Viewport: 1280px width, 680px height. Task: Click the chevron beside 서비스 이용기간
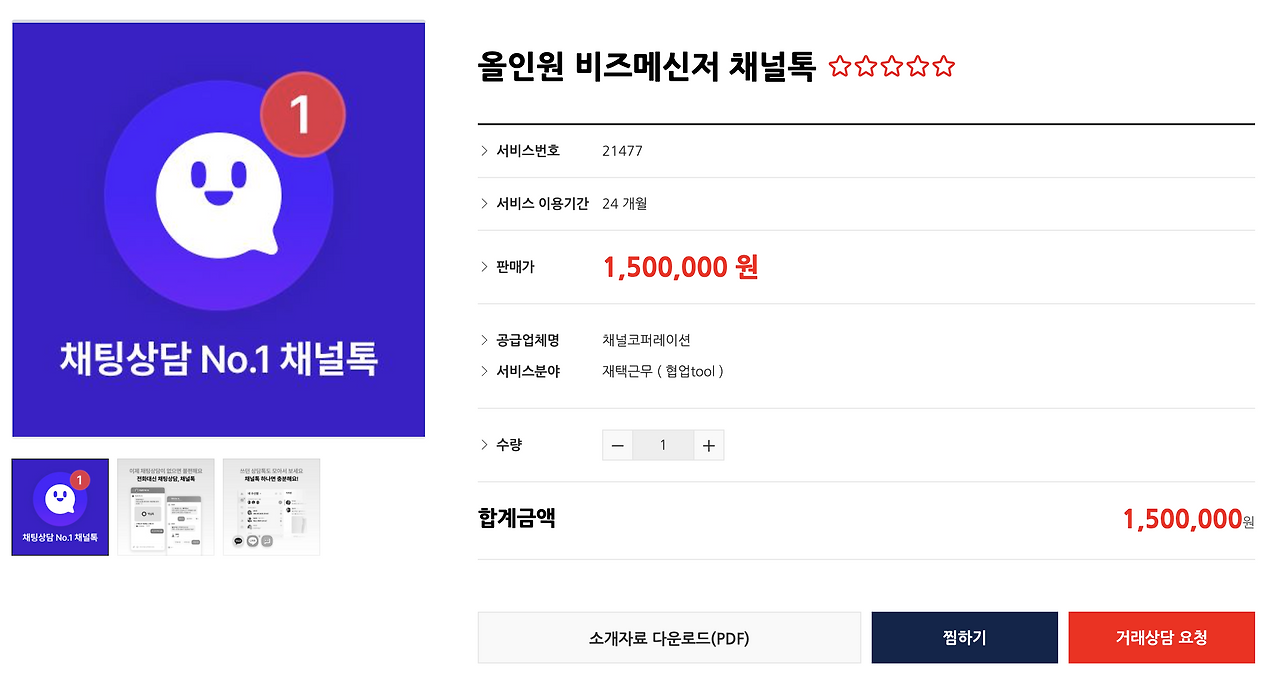click(485, 204)
